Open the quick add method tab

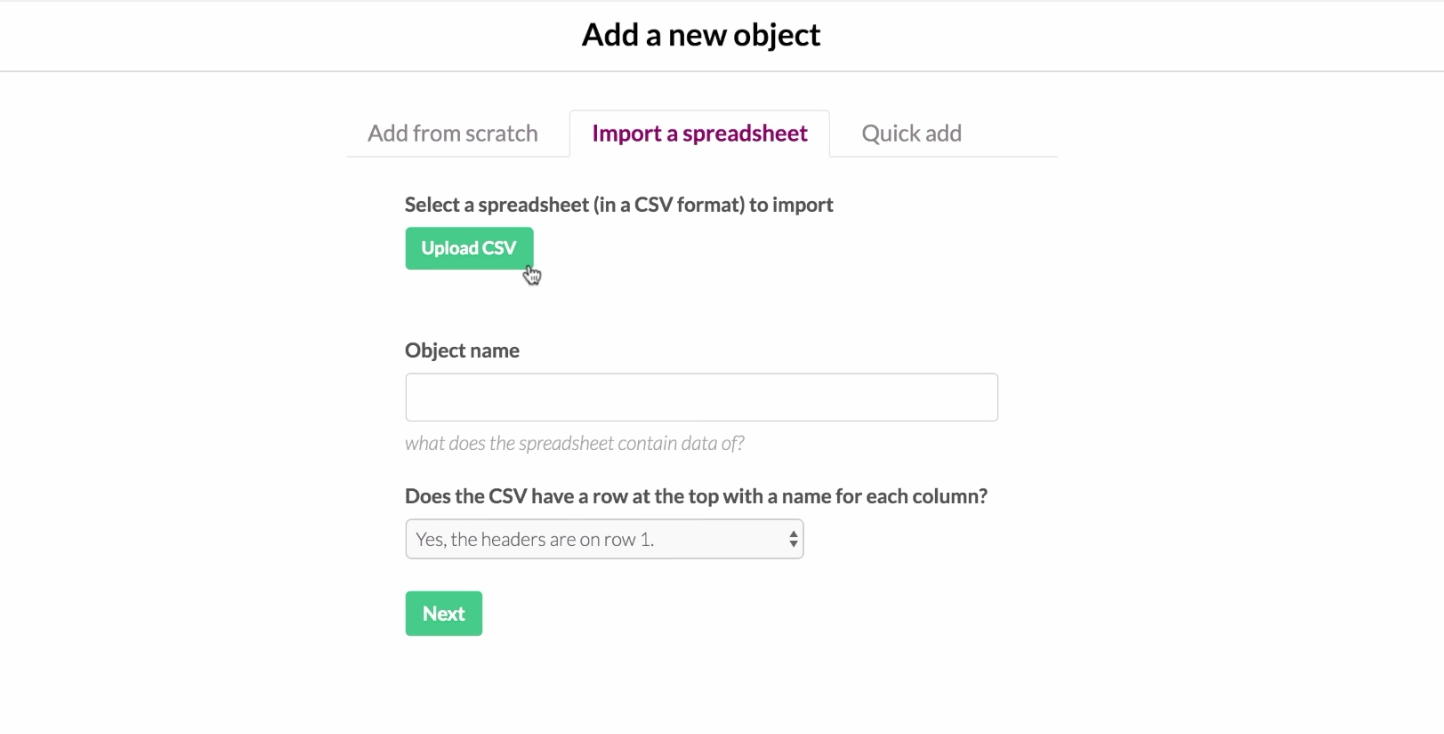[911, 134]
